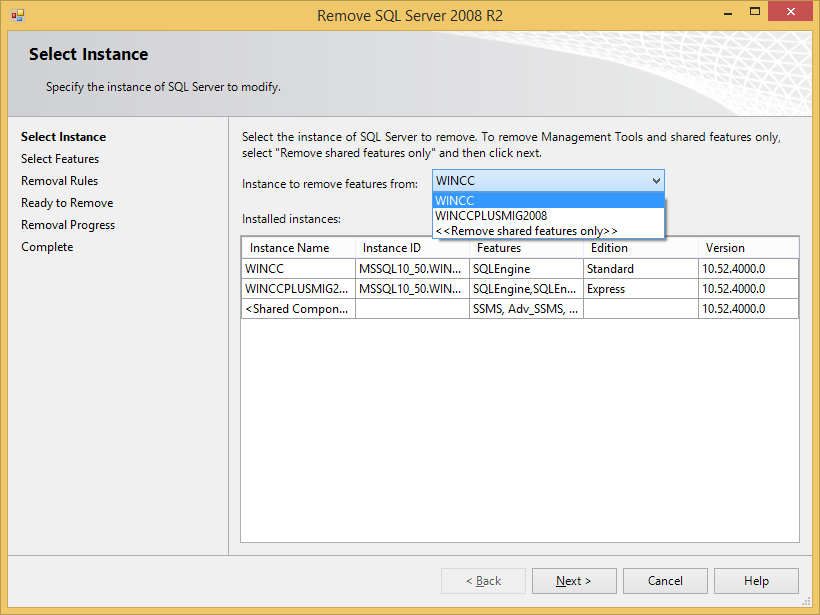Open the Removal Rules step

pyautogui.click(x=60, y=181)
